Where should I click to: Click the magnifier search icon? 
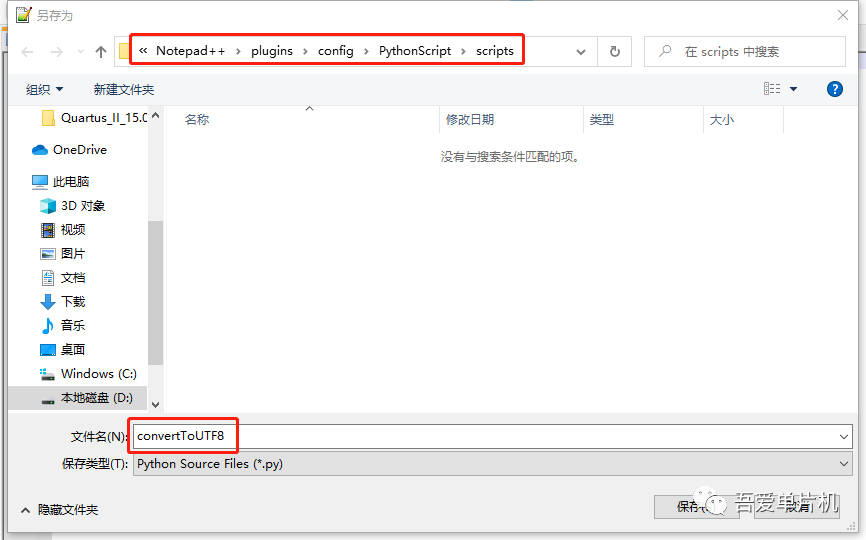[x=665, y=51]
